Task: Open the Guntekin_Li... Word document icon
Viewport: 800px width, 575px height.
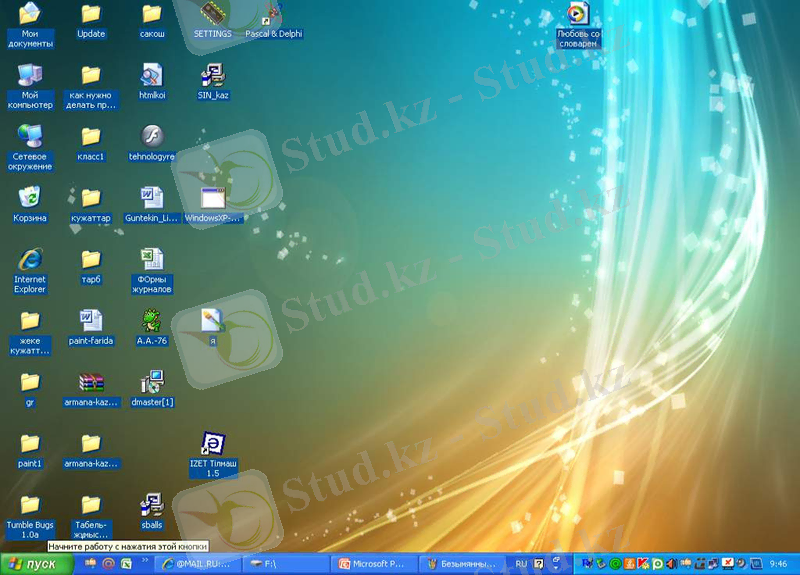Action: [151, 197]
